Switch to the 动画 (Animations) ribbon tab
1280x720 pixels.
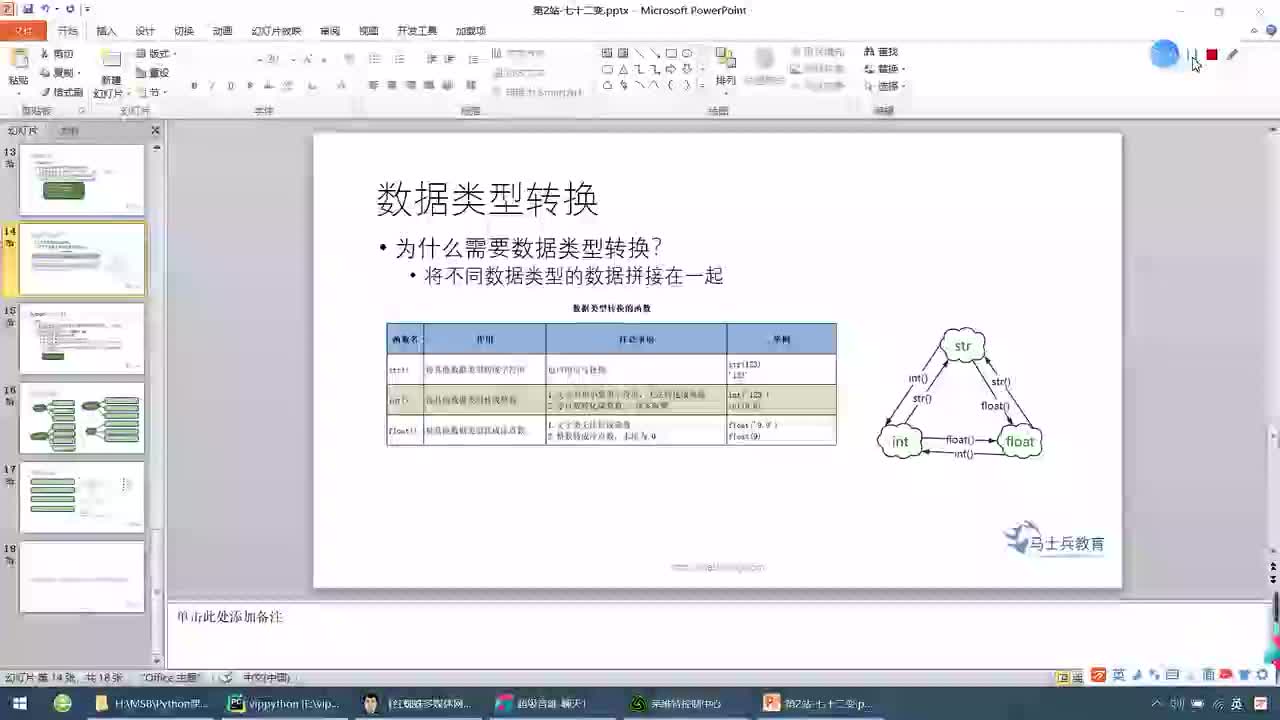[x=222, y=31]
